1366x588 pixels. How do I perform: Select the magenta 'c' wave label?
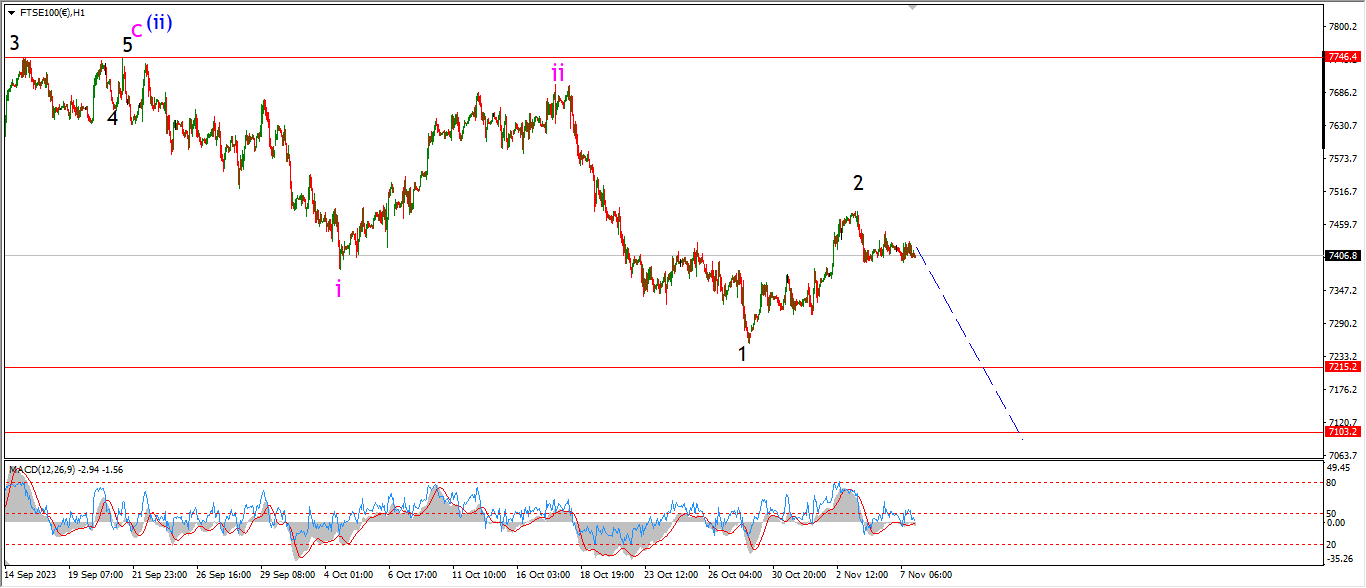point(137,30)
